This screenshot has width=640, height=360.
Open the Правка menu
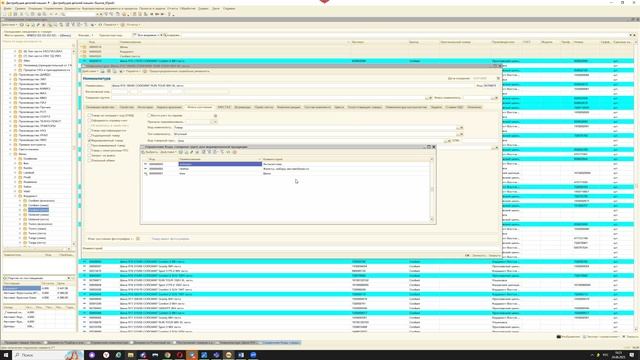[x=20, y=8]
